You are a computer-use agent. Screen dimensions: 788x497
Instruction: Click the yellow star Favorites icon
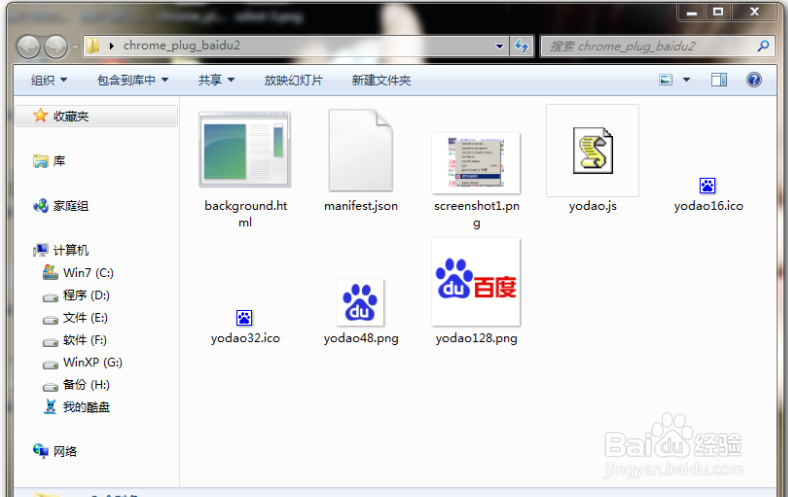pyautogui.click(x=40, y=116)
